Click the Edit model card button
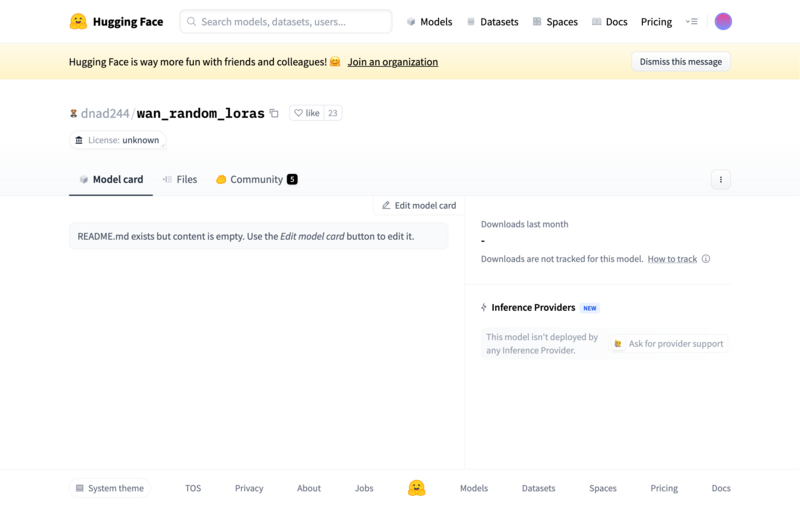 tap(419, 206)
